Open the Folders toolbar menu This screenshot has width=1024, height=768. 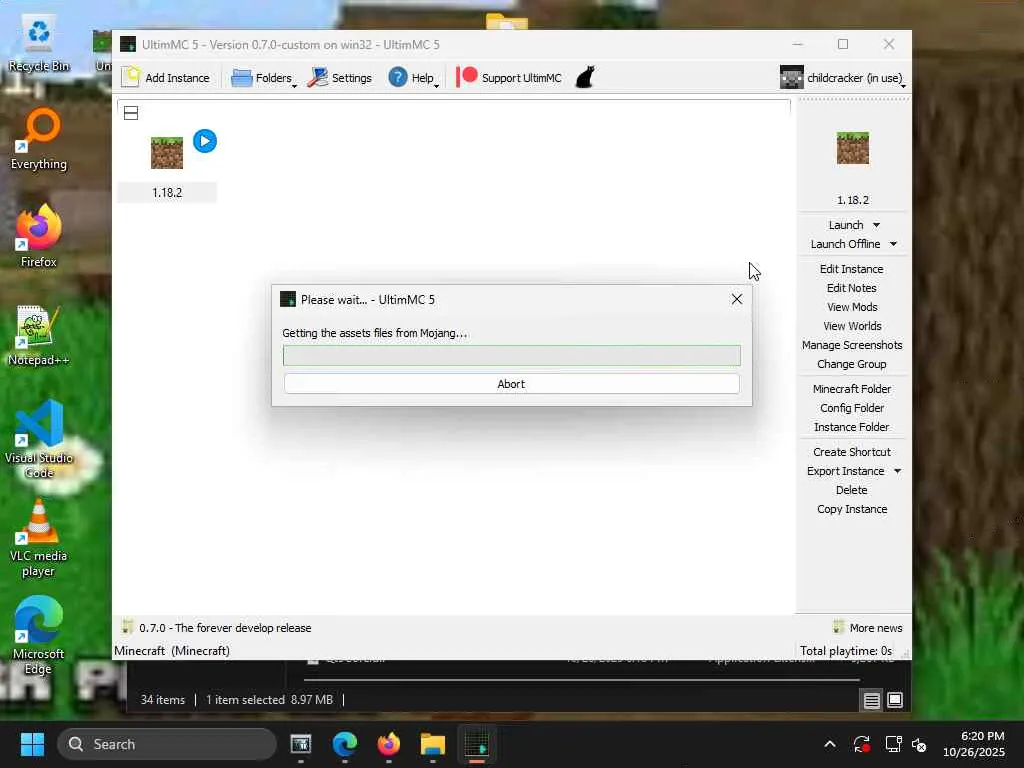click(264, 78)
